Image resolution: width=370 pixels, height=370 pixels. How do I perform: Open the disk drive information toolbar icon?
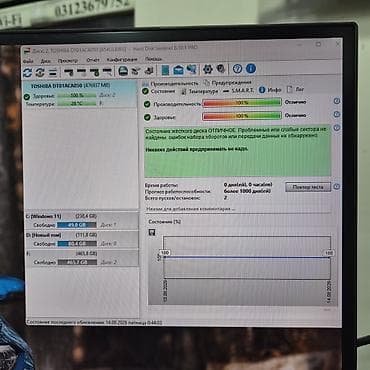(123, 71)
